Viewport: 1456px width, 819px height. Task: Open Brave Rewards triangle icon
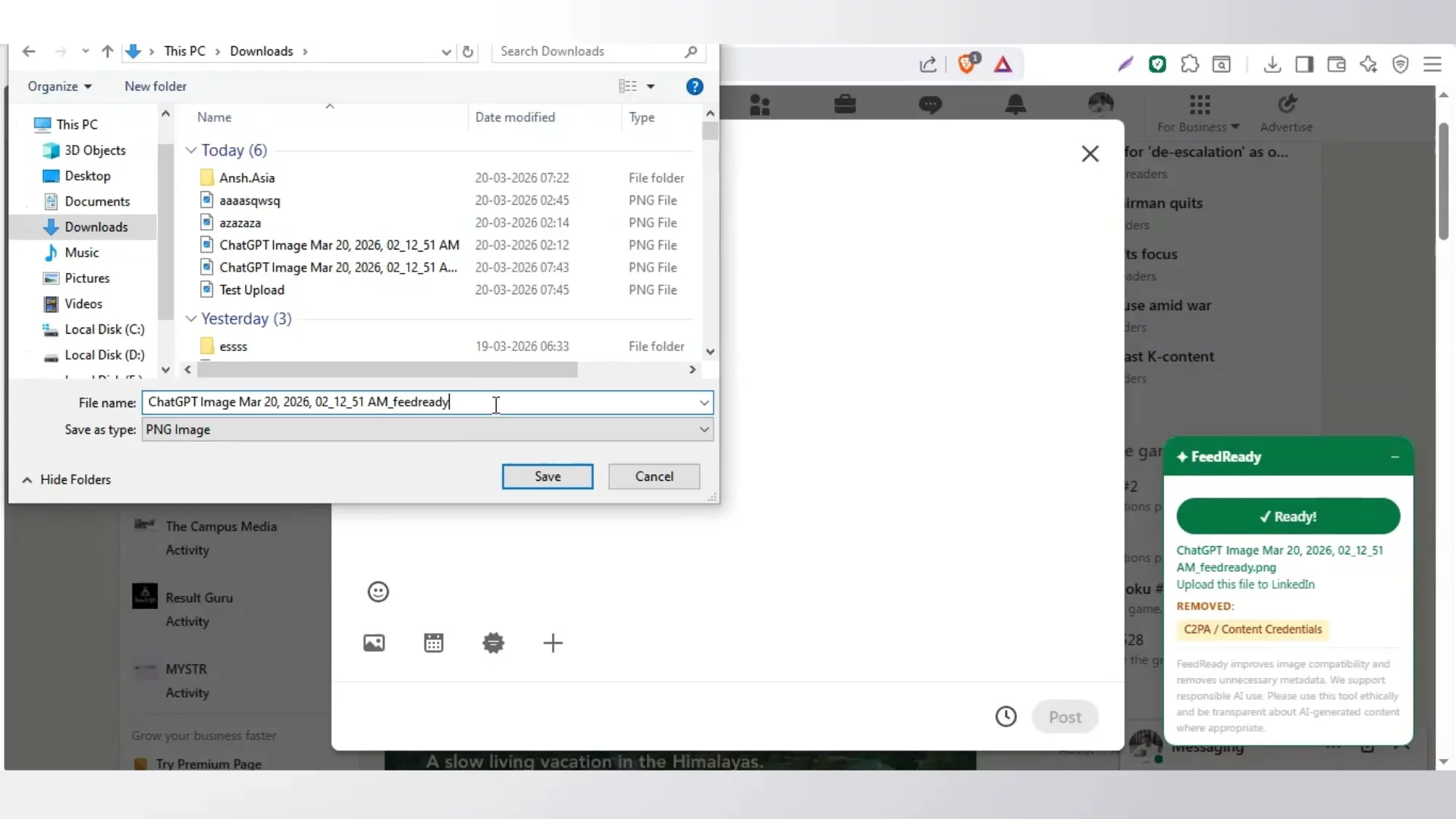tap(1003, 64)
